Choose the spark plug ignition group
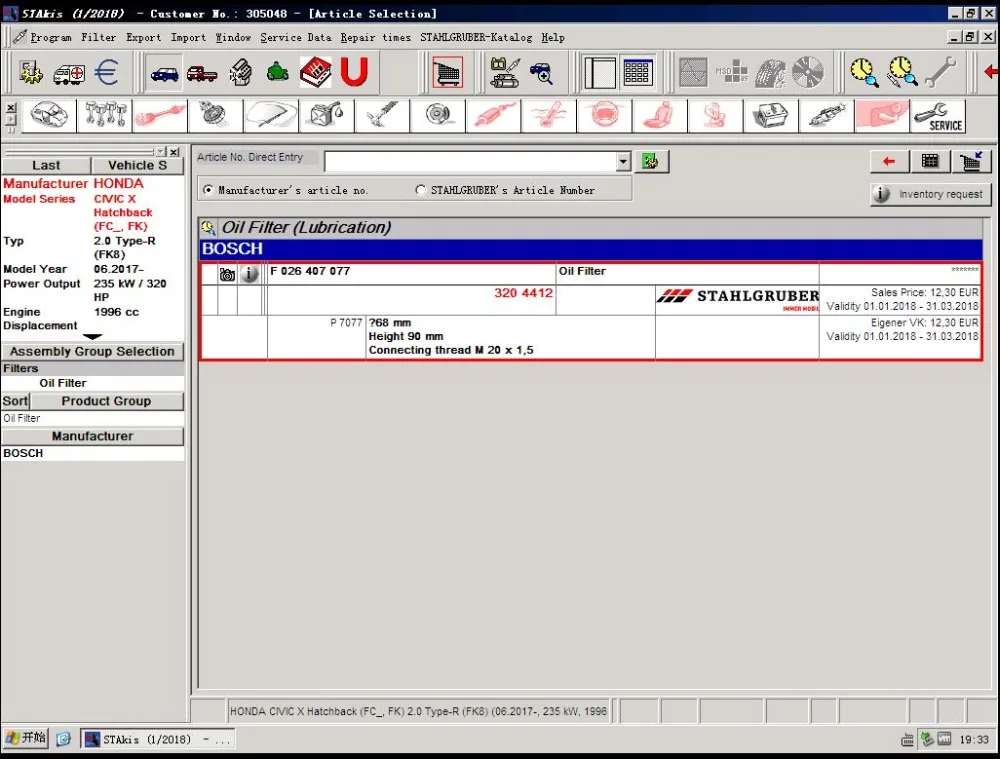Viewport: 1000px width, 759px height. [826, 115]
